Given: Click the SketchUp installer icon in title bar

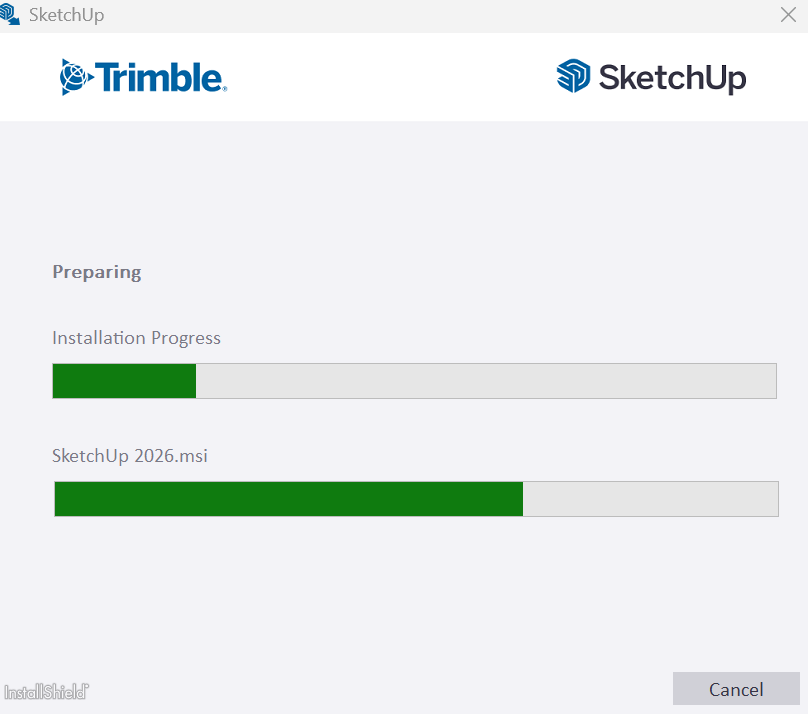Looking at the screenshot, I should [10, 14].
